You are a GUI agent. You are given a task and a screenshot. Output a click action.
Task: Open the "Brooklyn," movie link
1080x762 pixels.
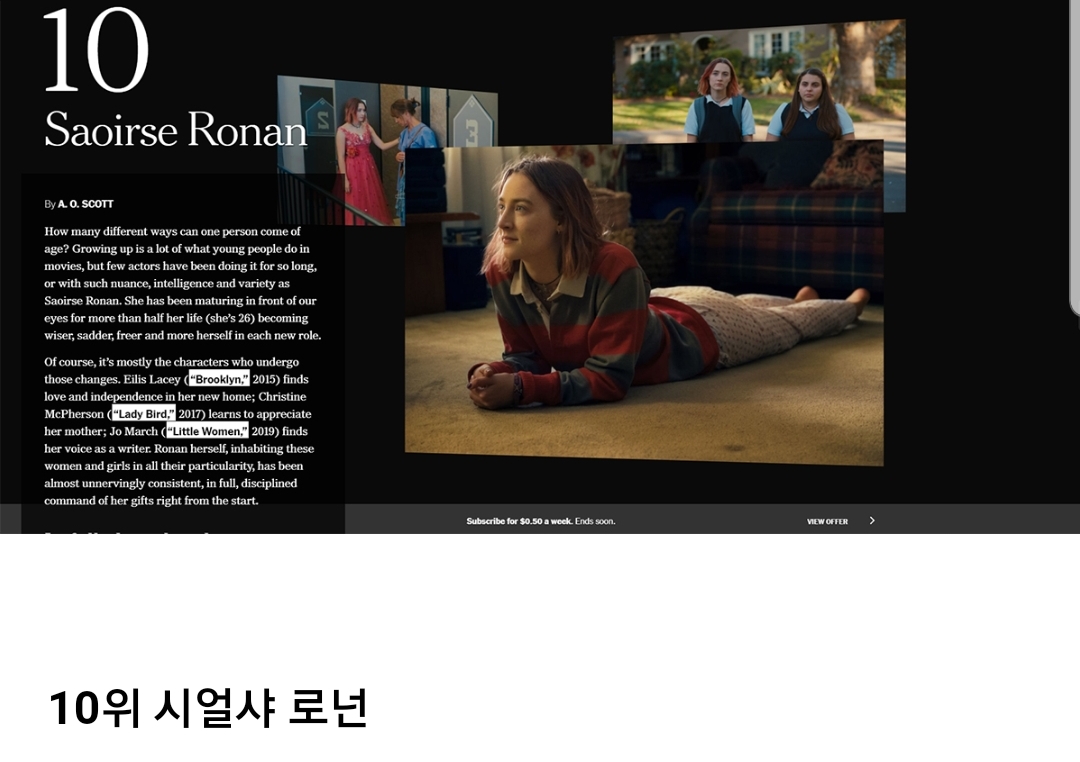point(219,379)
